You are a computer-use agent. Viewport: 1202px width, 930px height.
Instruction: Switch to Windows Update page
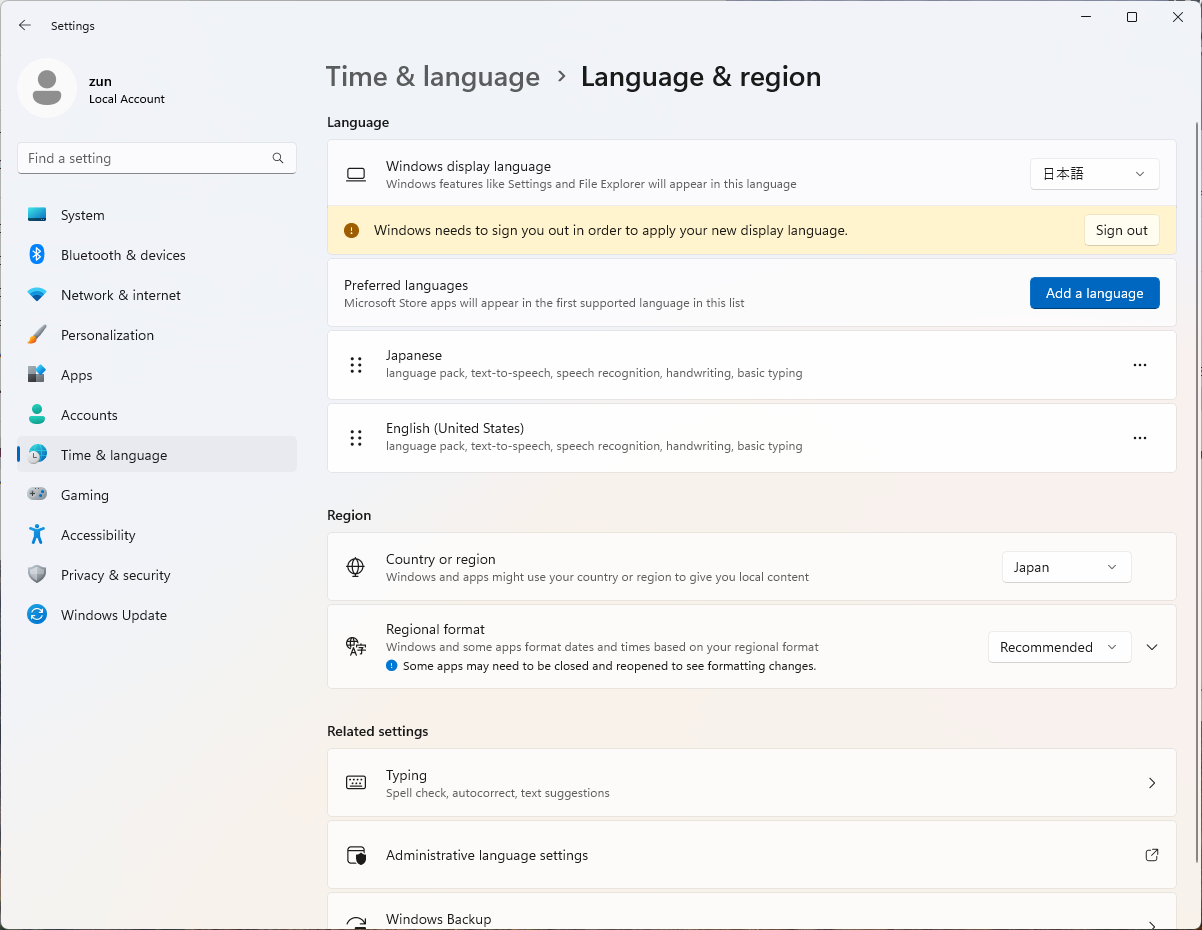[x=157, y=615]
